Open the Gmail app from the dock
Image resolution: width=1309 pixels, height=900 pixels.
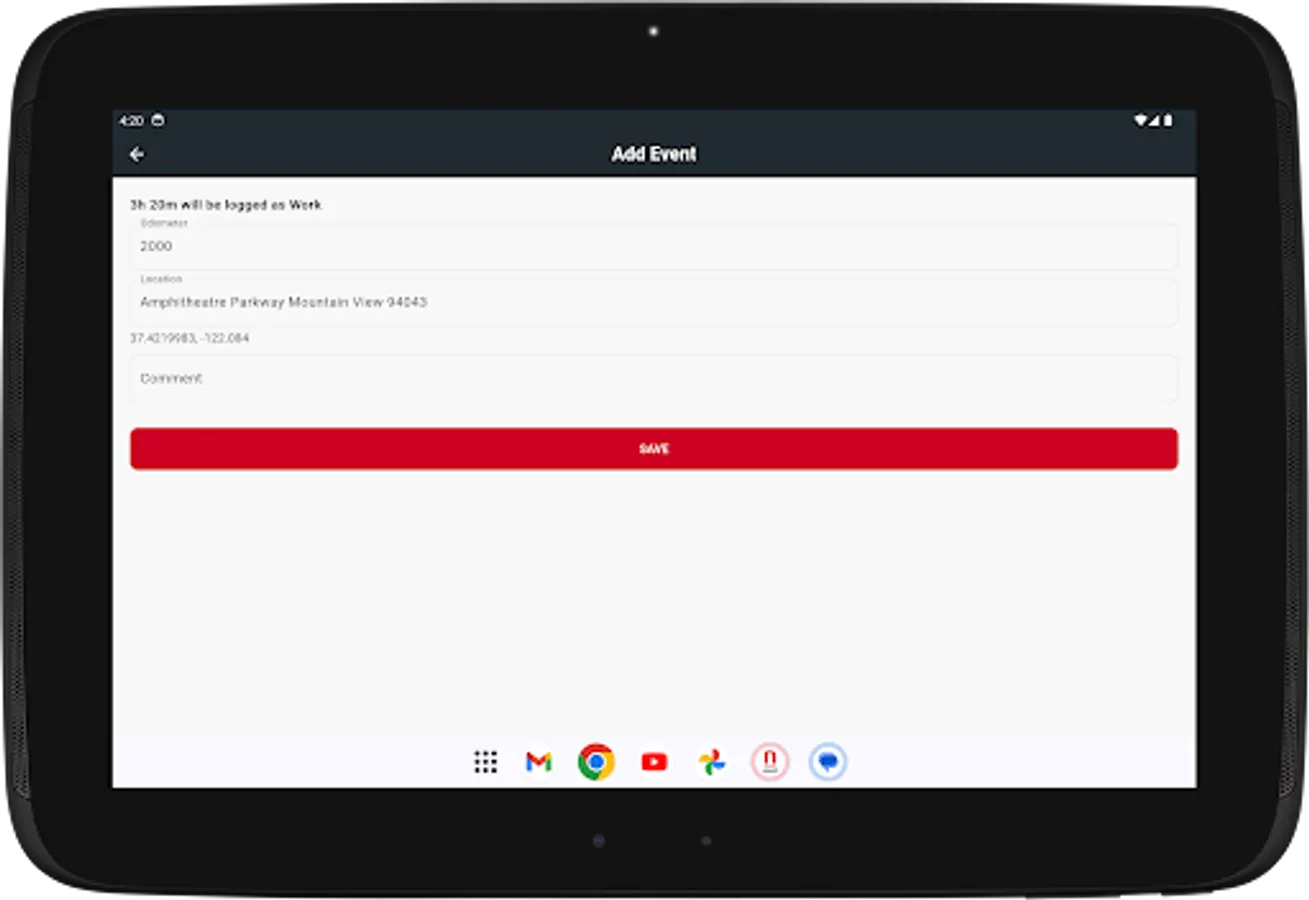pos(538,762)
